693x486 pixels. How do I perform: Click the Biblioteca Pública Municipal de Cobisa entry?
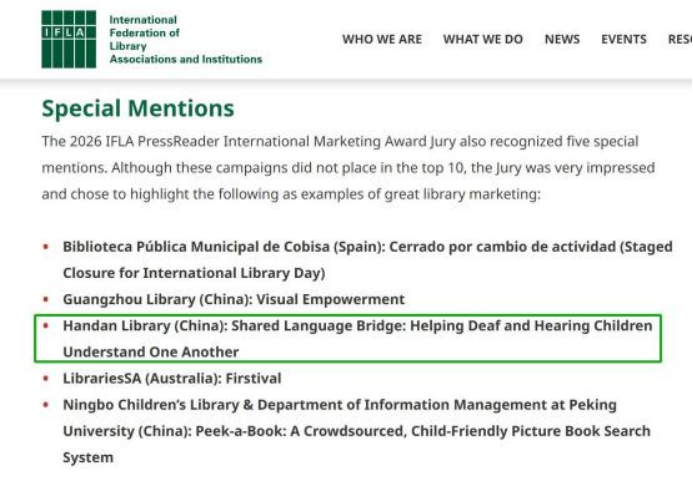(x=368, y=260)
